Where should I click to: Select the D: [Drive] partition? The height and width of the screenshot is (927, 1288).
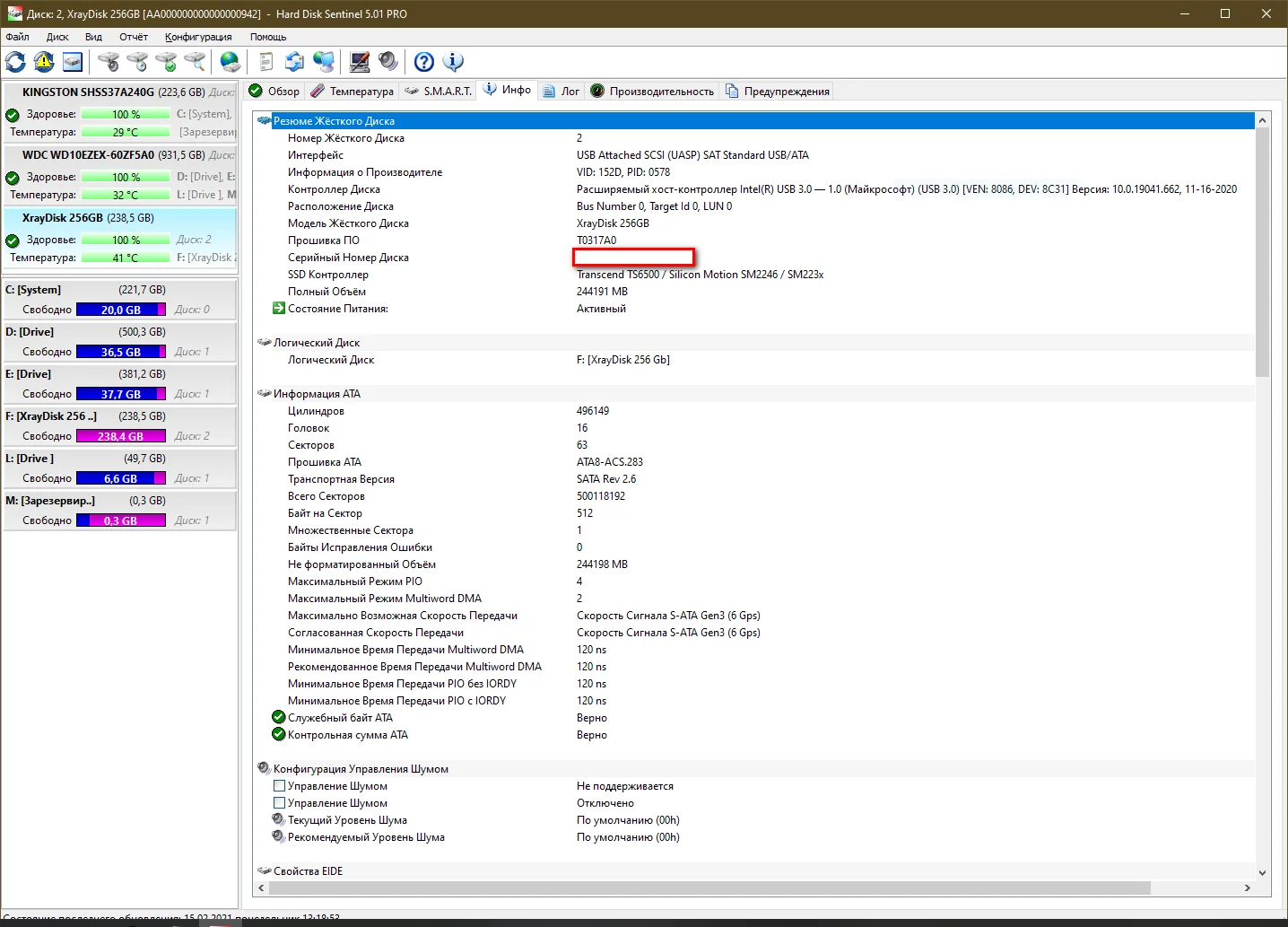click(x=120, y=342)
